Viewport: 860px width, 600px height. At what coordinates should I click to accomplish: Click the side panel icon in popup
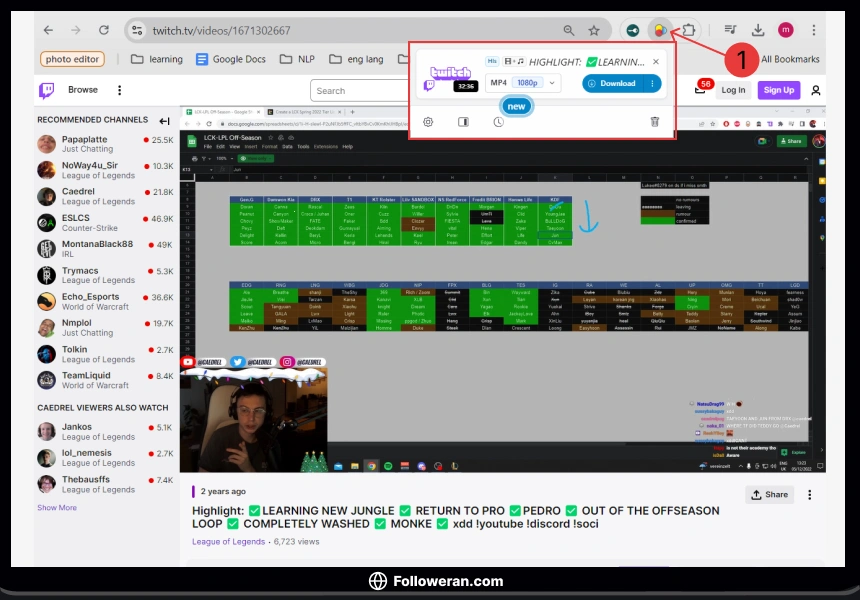click(x=463, y=122)
